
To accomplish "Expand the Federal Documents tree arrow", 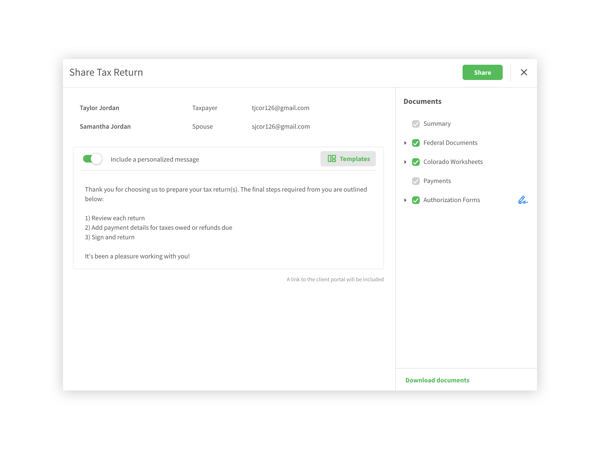I will [x=405, y=143].
